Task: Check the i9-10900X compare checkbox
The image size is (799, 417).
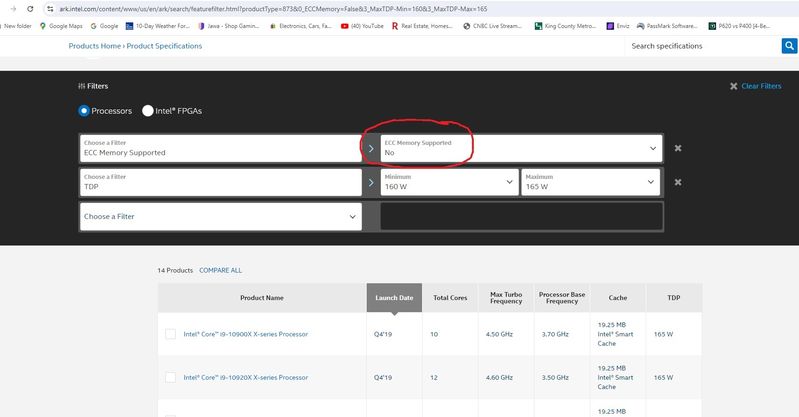Action: click(x=170, y=334)
